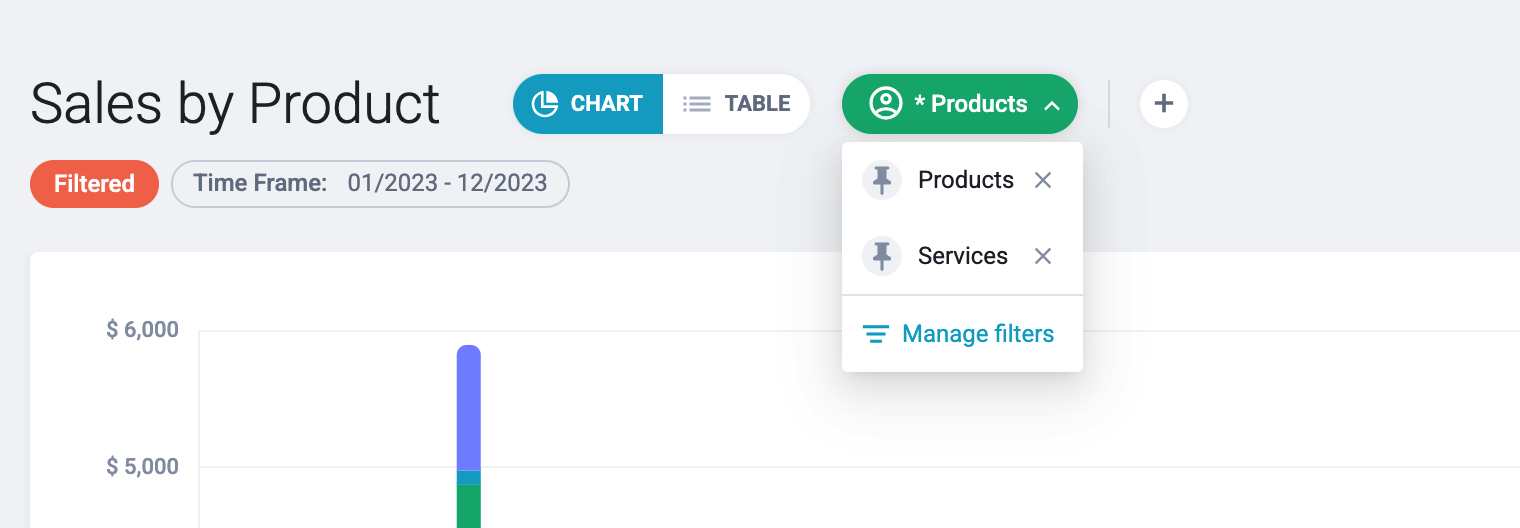Remove the Products saved filter
The width and height of the screenshot is (1520, 528).
pyautogui.click(x=1043, y=180)
